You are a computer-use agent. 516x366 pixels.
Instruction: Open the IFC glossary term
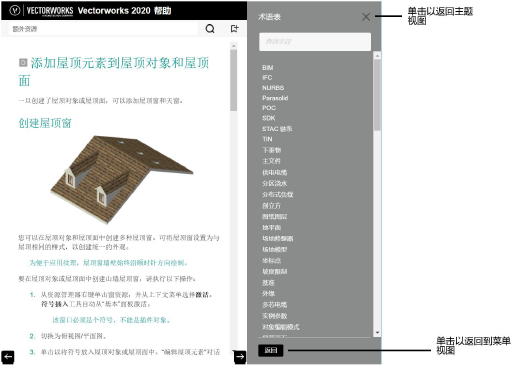(267, 78)
